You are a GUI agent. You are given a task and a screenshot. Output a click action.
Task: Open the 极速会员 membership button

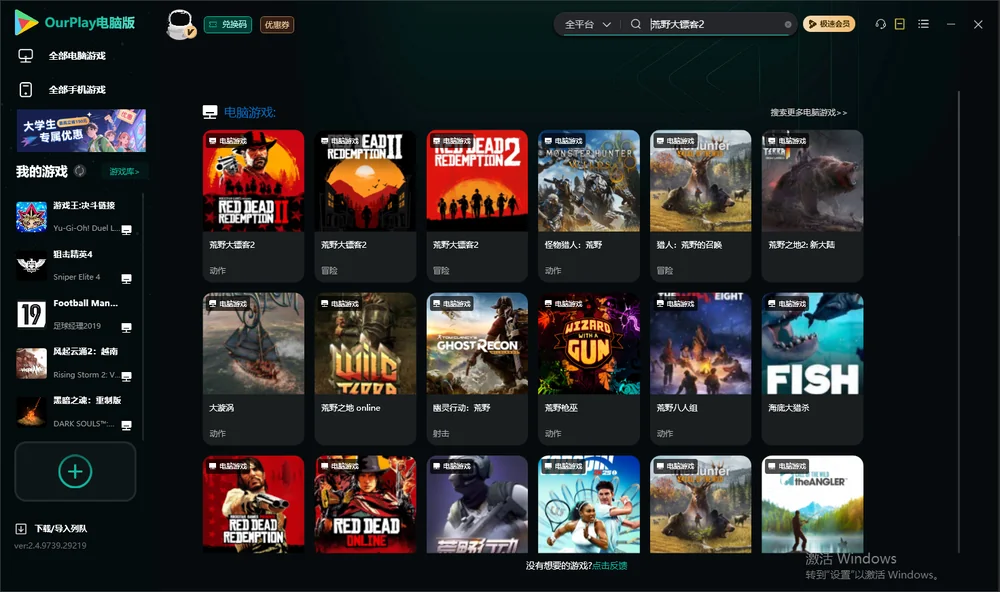828,24
